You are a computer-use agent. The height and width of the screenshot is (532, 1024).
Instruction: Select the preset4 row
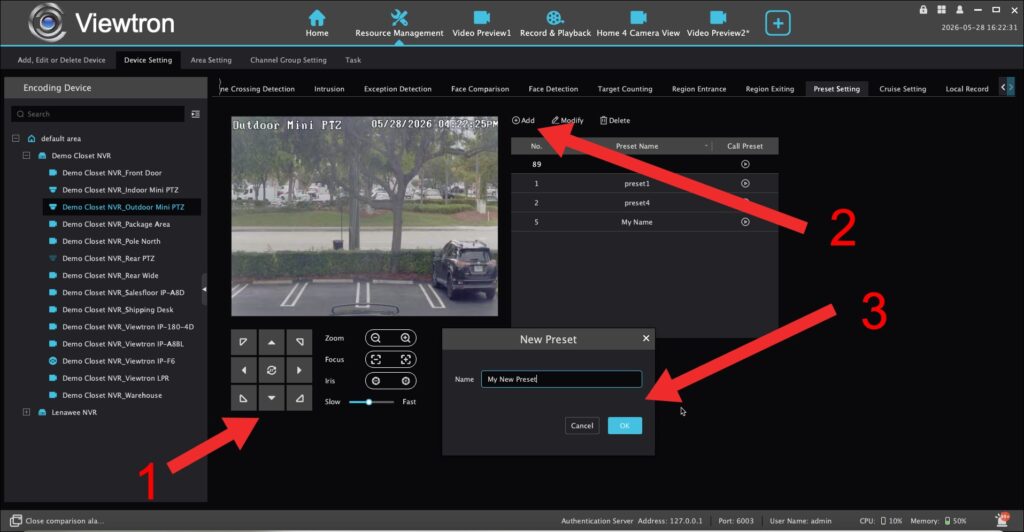(x=645, y=203)
